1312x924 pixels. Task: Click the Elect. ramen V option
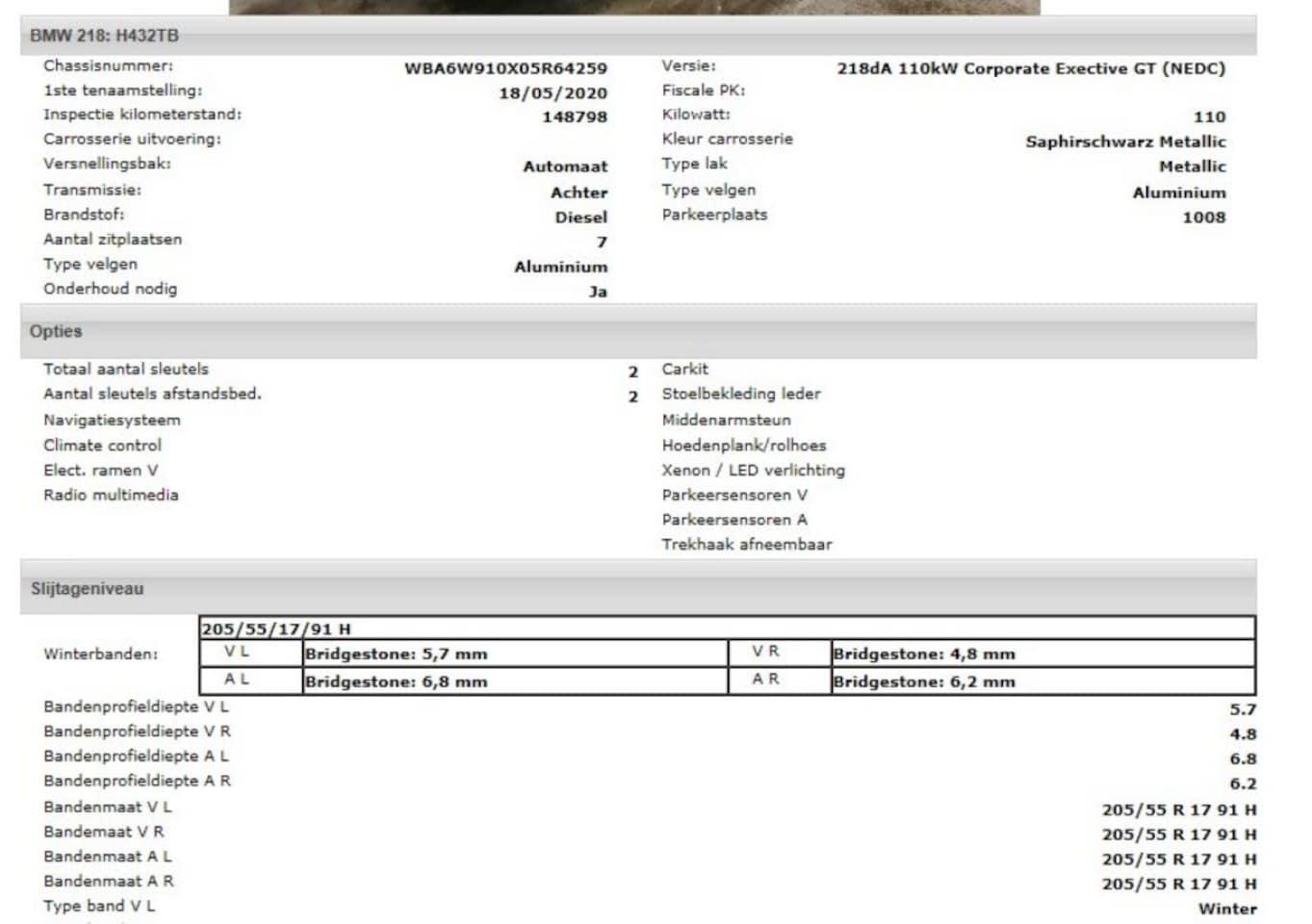tap(100, 471)
